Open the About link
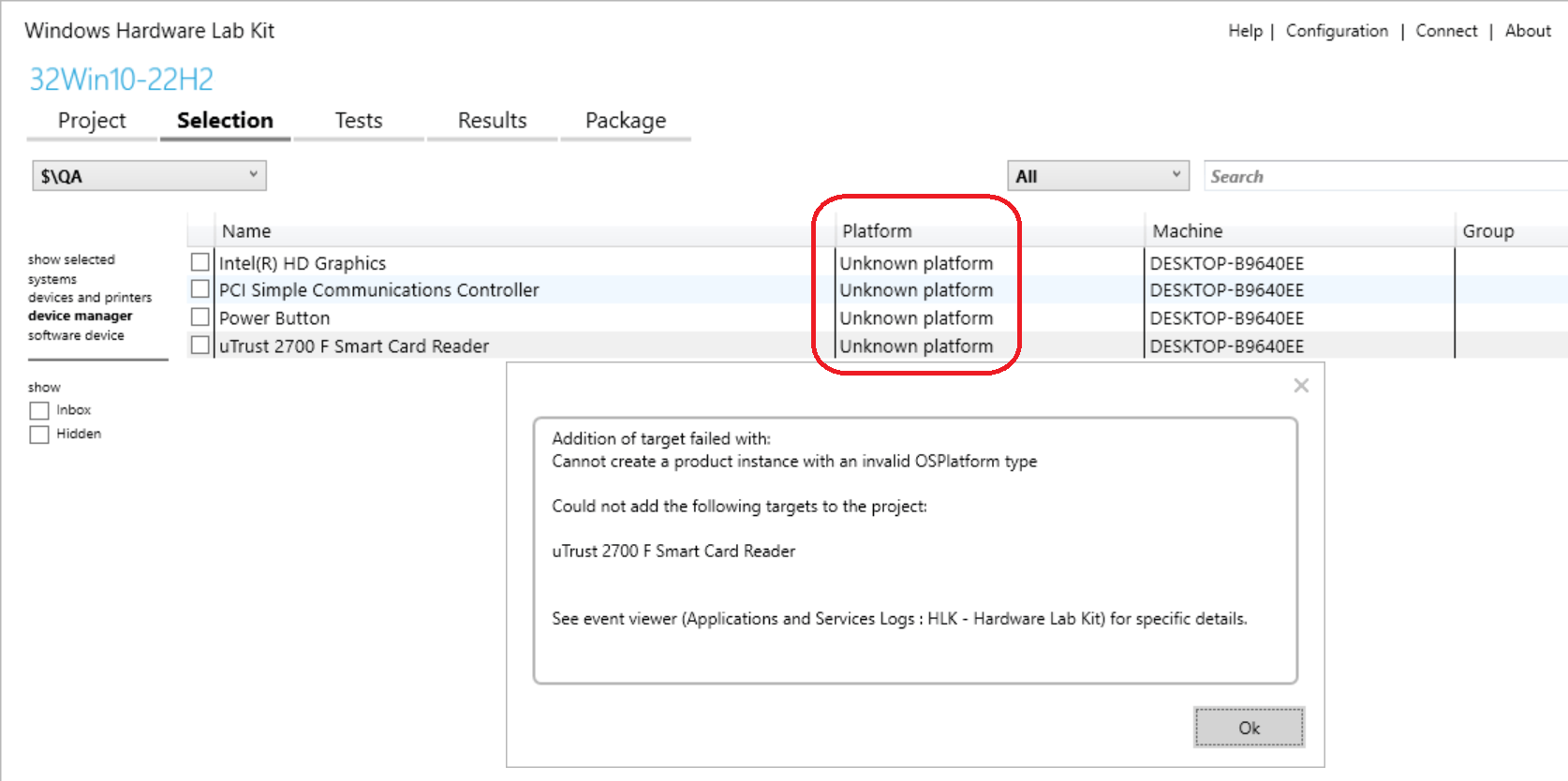This screenshot has height=781, width=1568. tap(1528, 31)
